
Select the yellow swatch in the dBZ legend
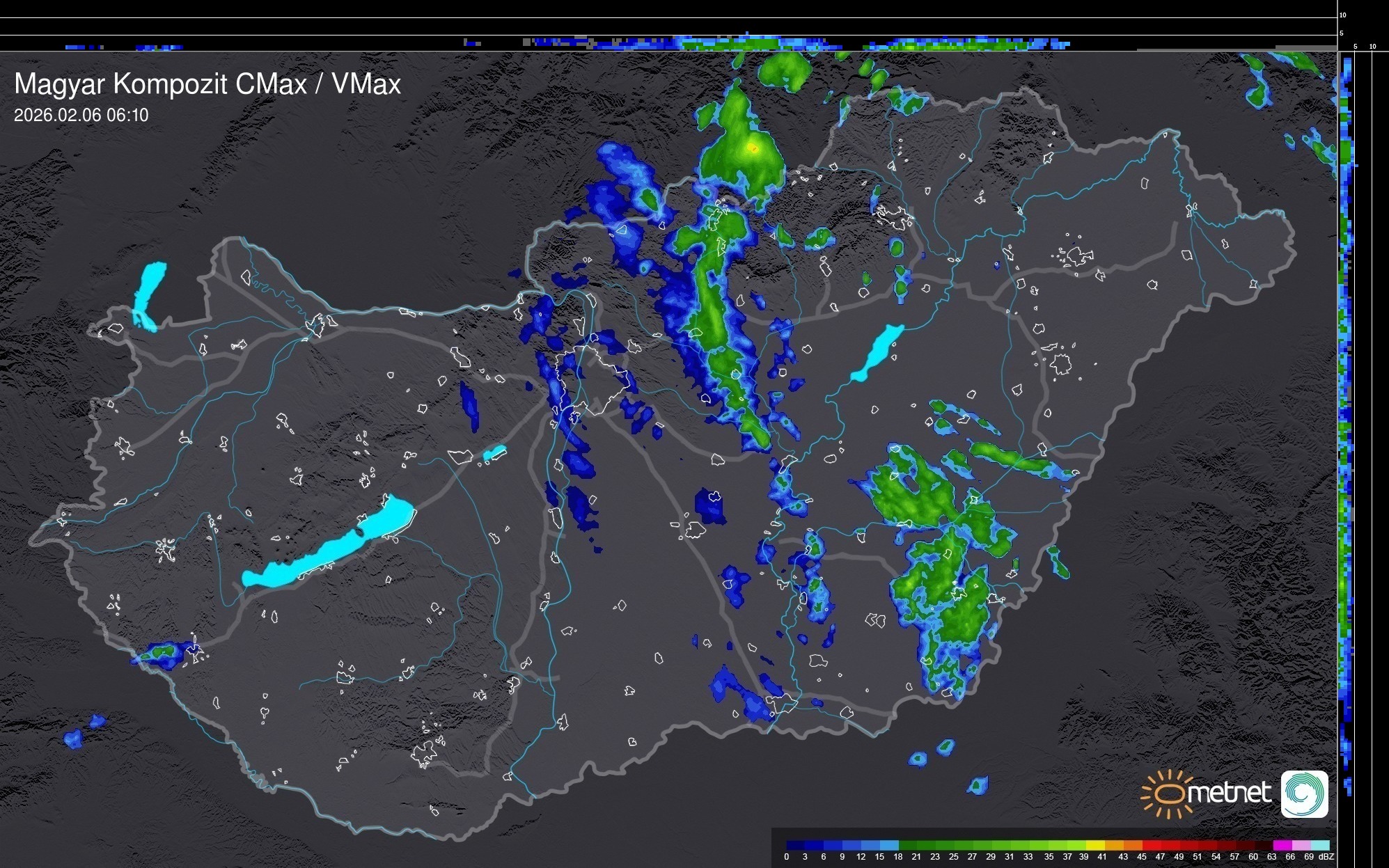click(x=1096, y=845)
